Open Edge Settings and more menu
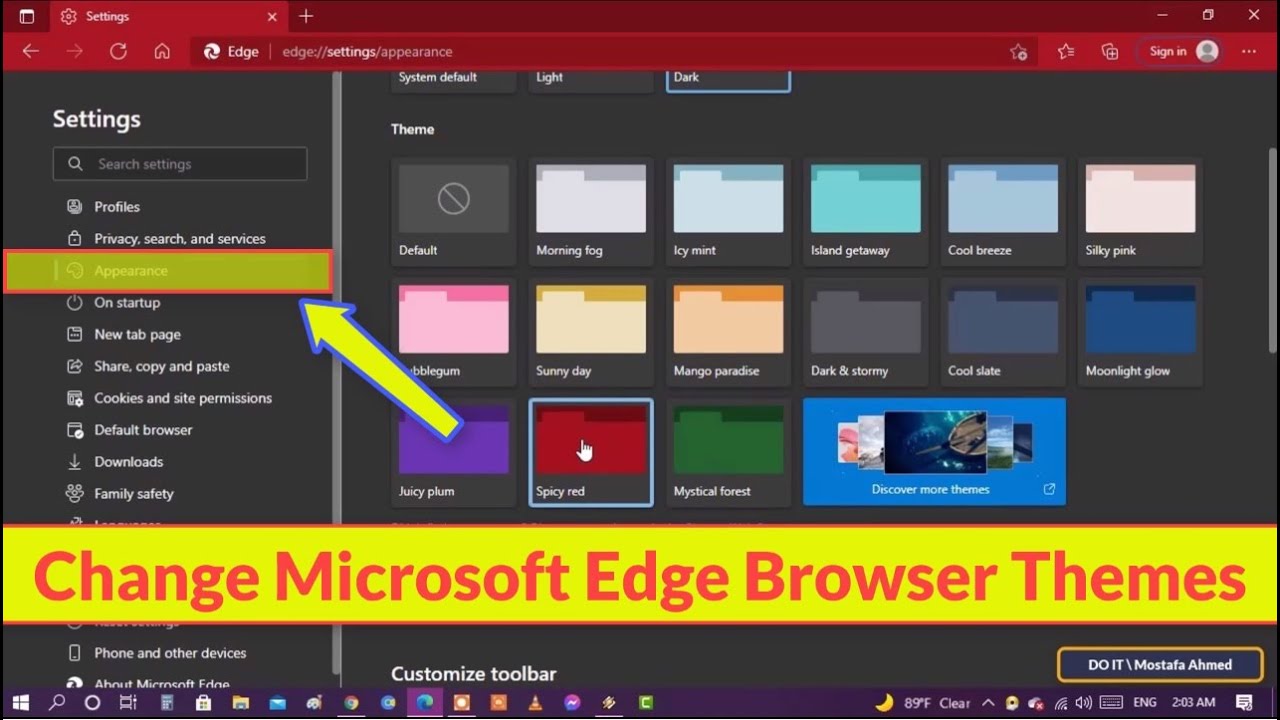Screen dimensions: 1280x720 tap(1249, 52)
